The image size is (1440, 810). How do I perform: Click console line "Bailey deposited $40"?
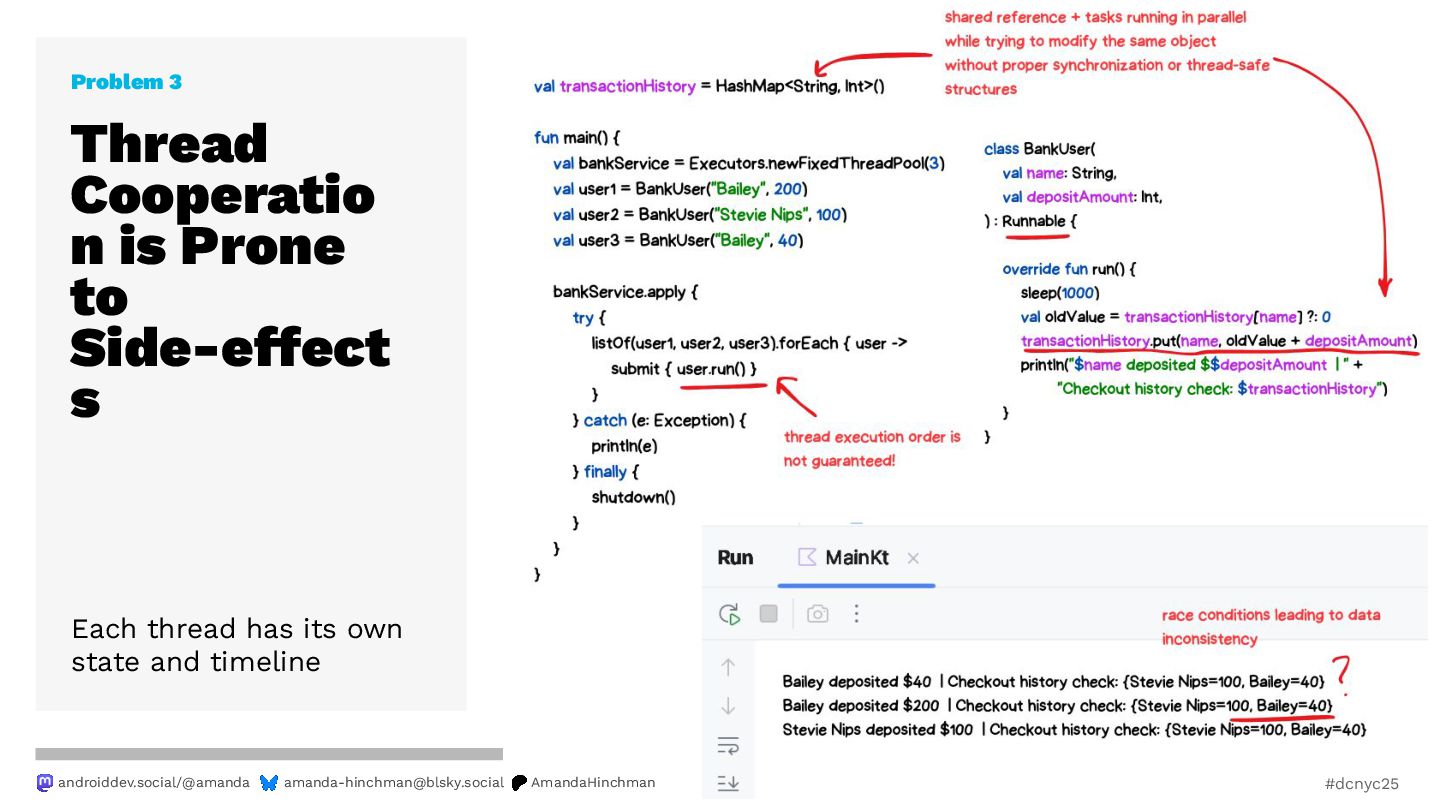[1054, 682]
